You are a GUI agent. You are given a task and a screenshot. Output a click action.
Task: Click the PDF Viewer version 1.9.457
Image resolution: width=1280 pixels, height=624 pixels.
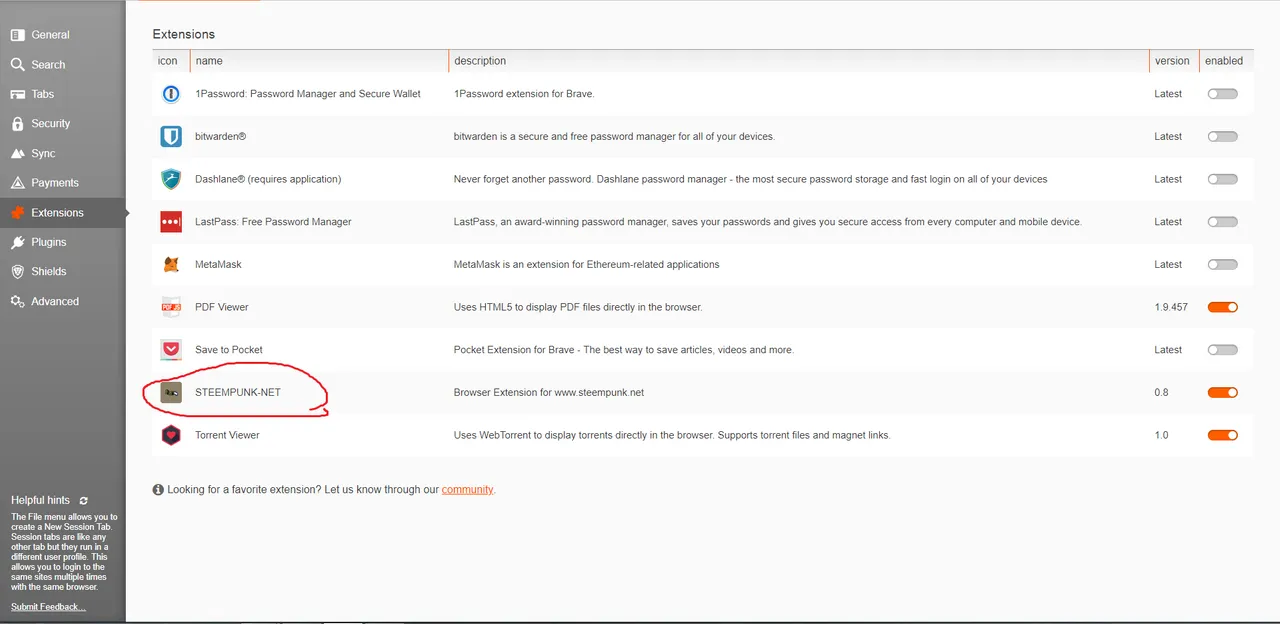pos(1171,307)
